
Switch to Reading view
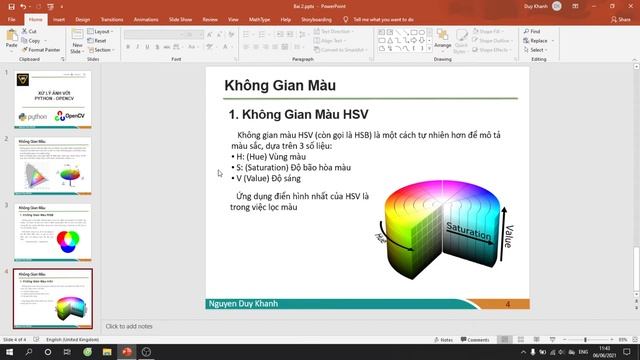click(x=536, y=340)
